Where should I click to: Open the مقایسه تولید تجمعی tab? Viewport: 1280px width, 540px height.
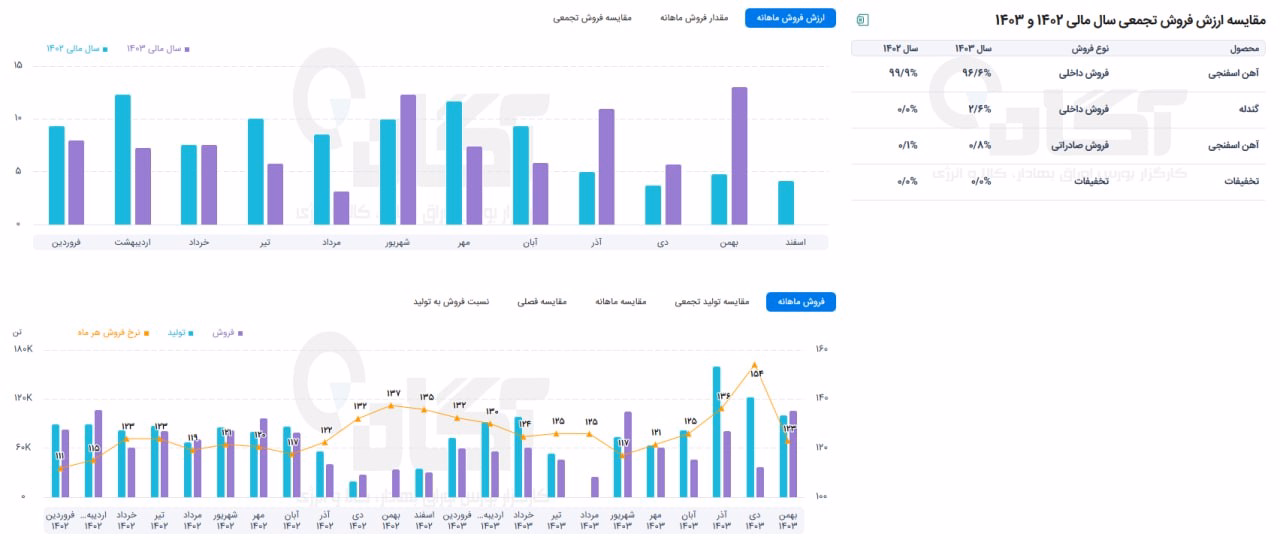click(x=712, y=302)
